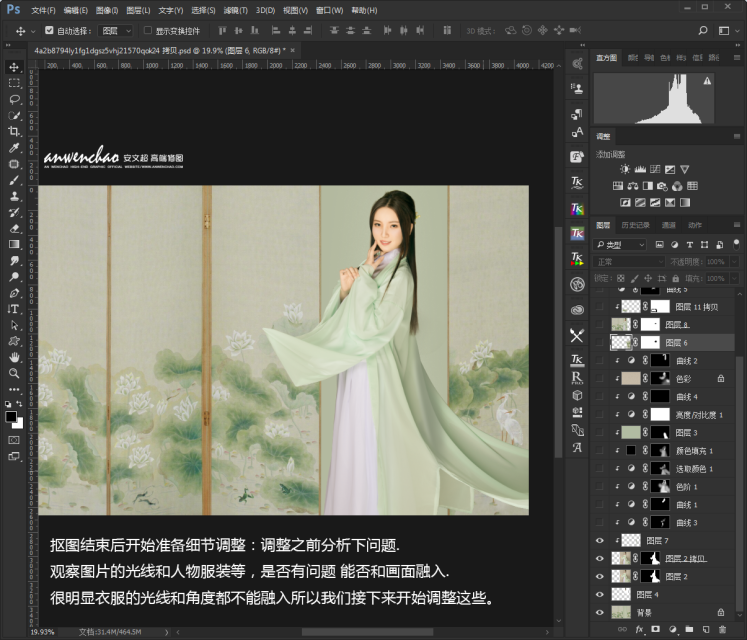Close the open document tab
Viewport: 747px width, 640px height.
(293, 50)
